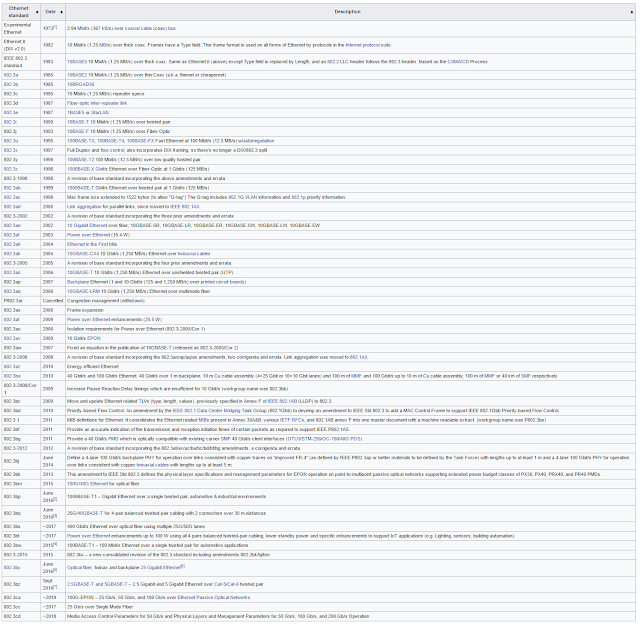Follow the coaxial cable link
Viewport: 640px width, 626px height.
point(138,29)
